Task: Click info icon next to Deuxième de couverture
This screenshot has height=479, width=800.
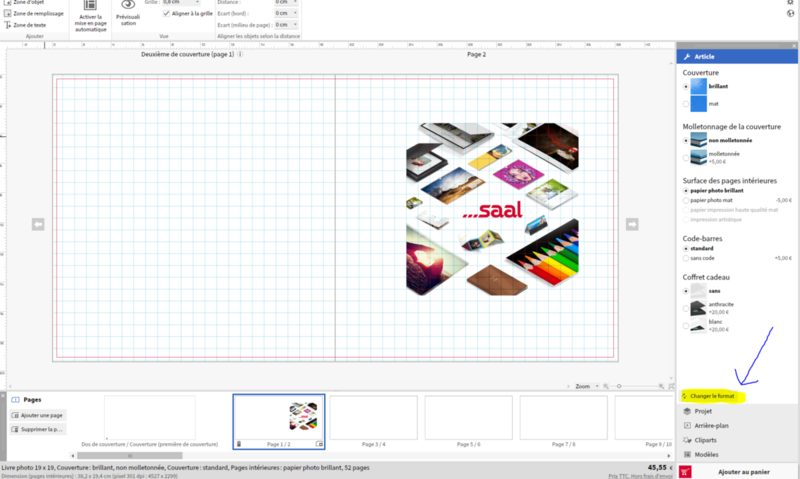Action: pos(240,54)
